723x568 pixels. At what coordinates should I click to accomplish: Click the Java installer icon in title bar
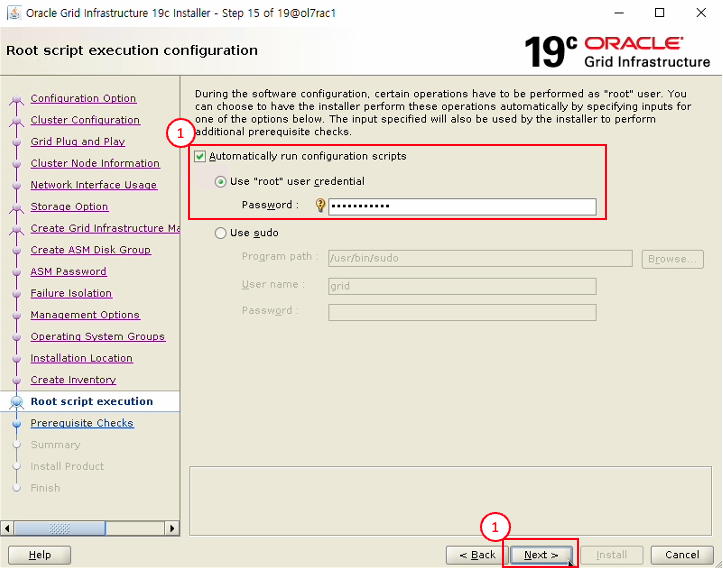pyautogui.click(x=13, y=12)
